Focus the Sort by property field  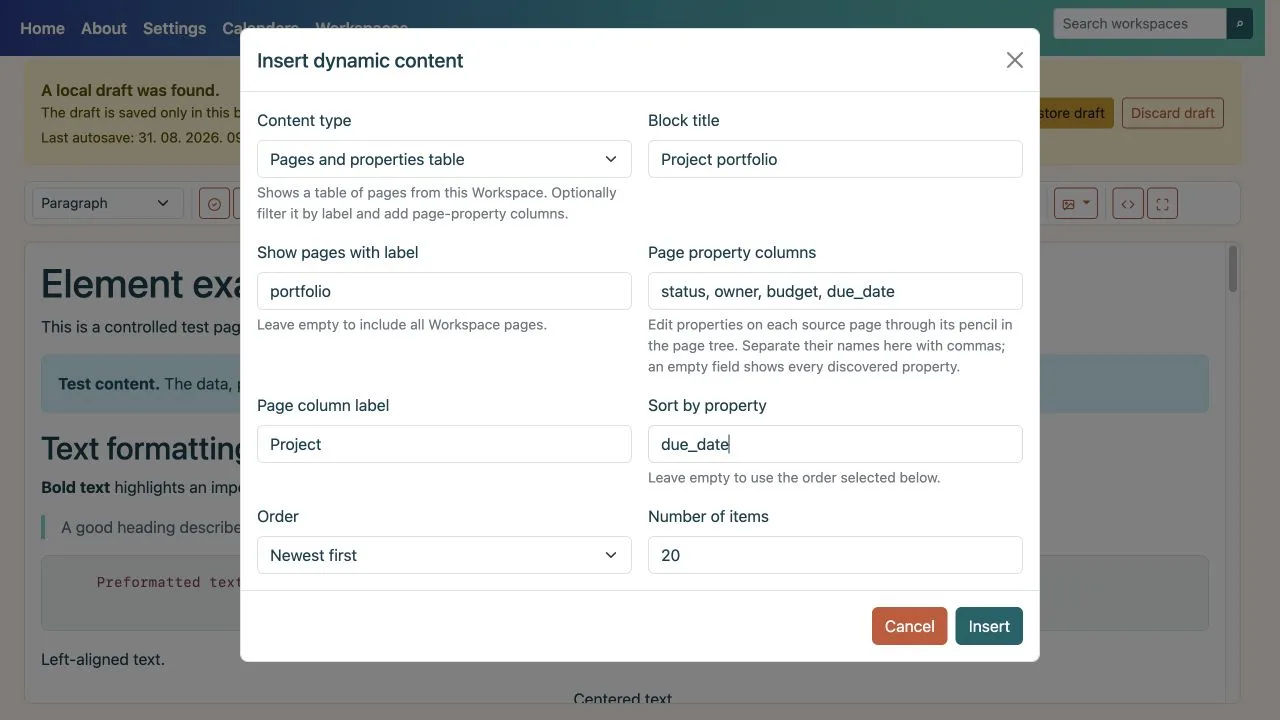835,444
